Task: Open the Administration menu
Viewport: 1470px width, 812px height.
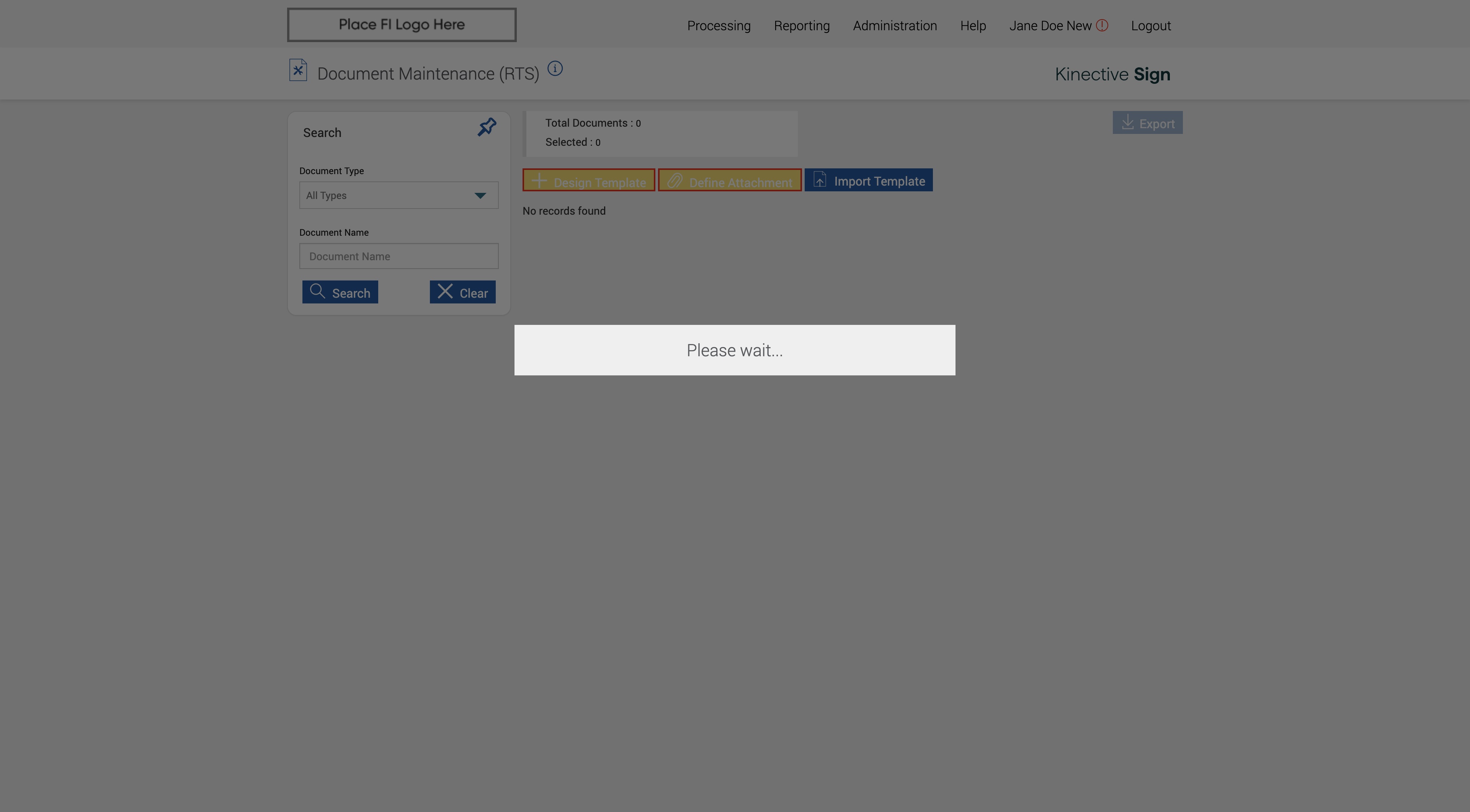Action: 894,26
